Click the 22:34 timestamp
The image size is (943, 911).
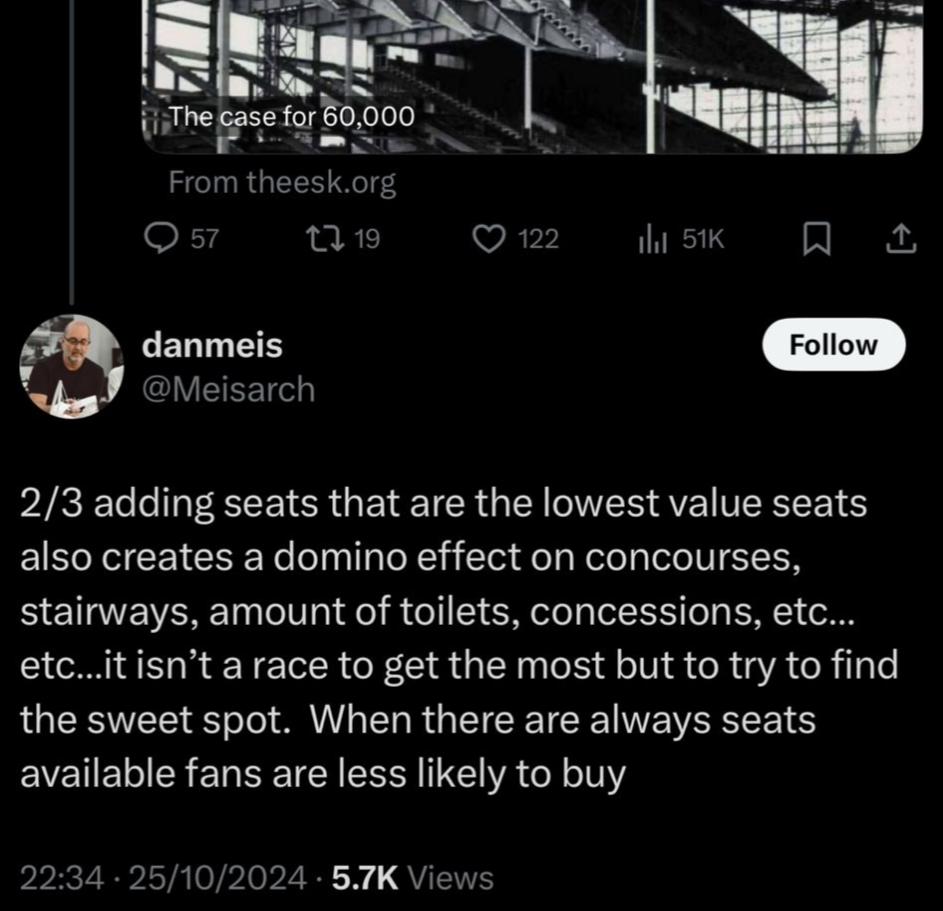point(62,878)
